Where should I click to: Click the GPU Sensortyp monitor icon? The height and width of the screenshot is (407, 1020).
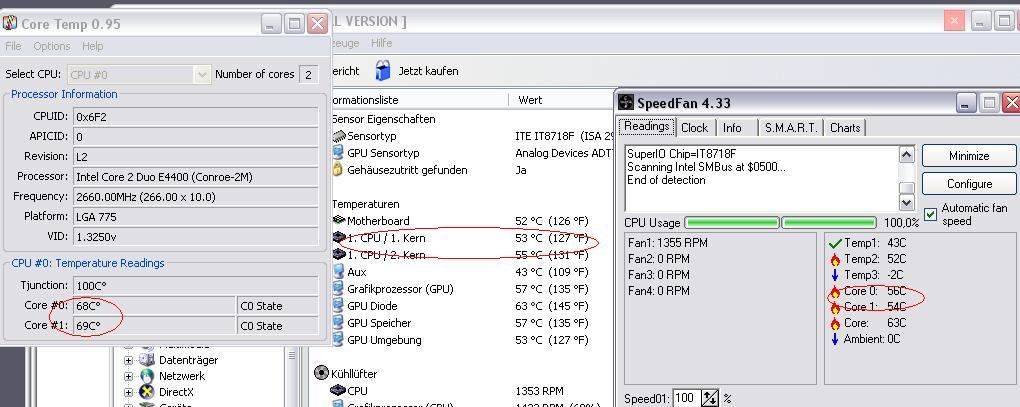pos(338,153)
